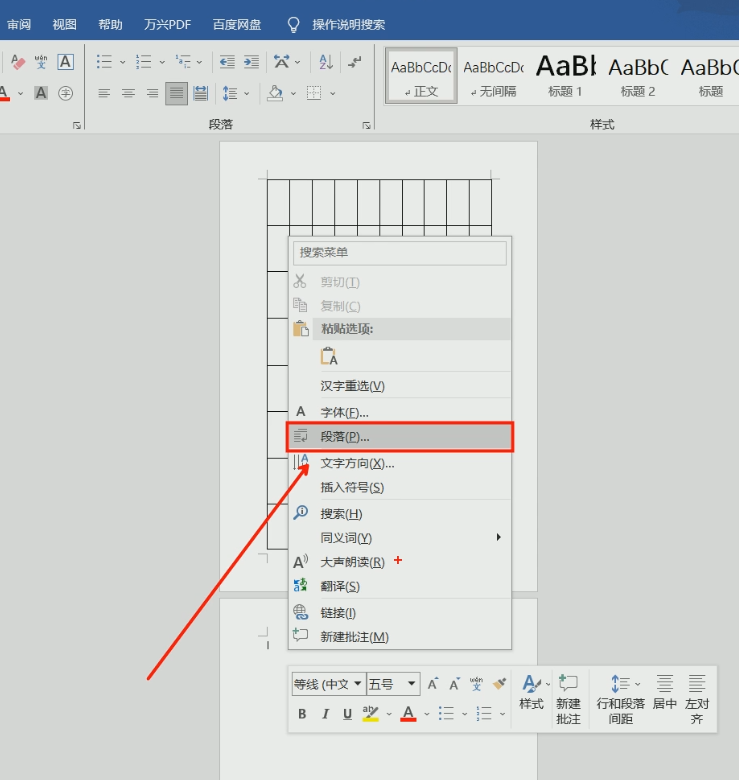This screenshot has height=780, width=739.
Task: Open font name dropdown in mini toolbar
Action: pyautogui.click(x=358, y=683)
